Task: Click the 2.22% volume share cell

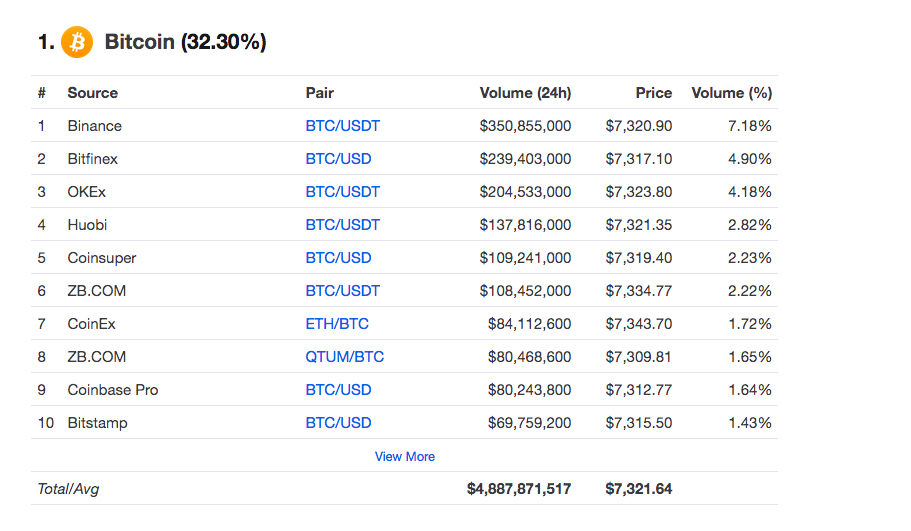Action: pyautogui.click(x=749, y=291)
